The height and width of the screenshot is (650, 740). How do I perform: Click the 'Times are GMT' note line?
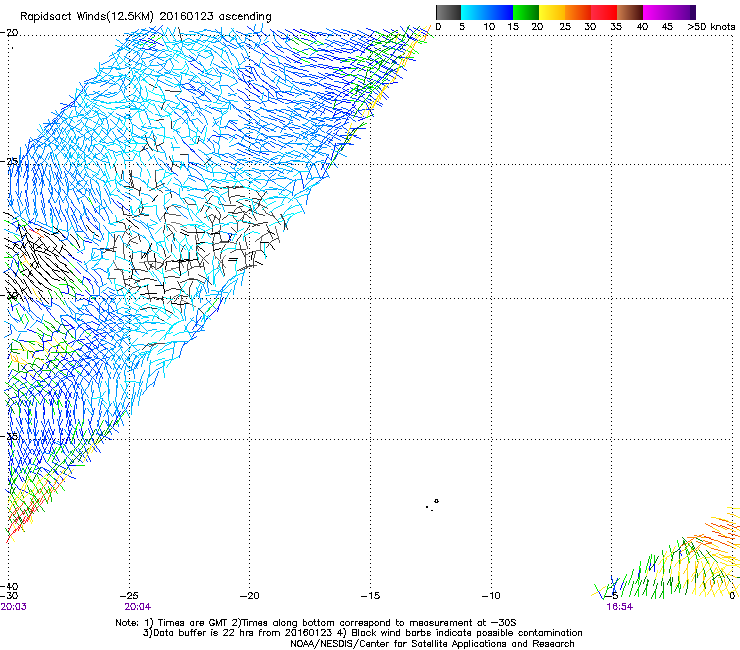[316, 623]
